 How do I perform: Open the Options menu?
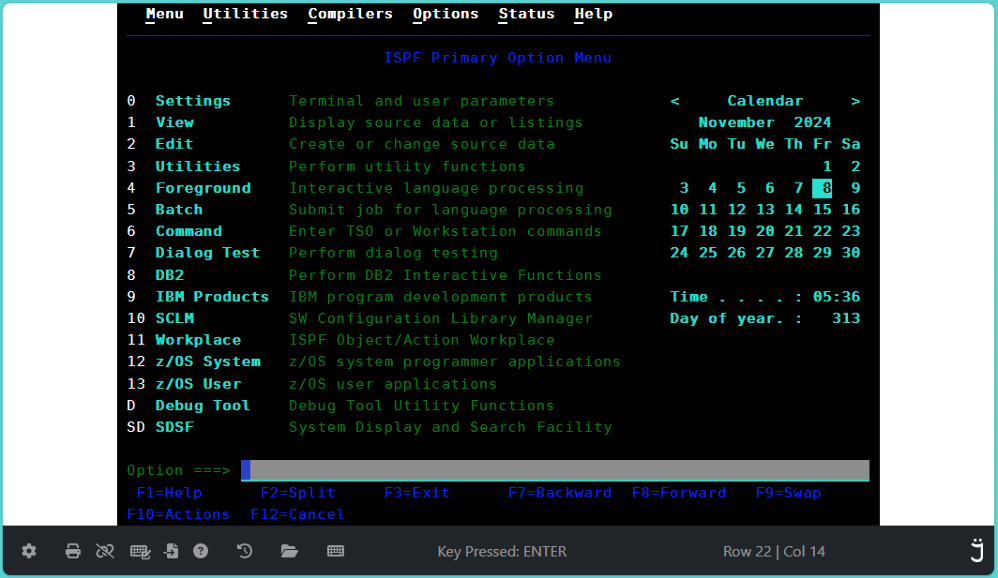pos(446,14)
